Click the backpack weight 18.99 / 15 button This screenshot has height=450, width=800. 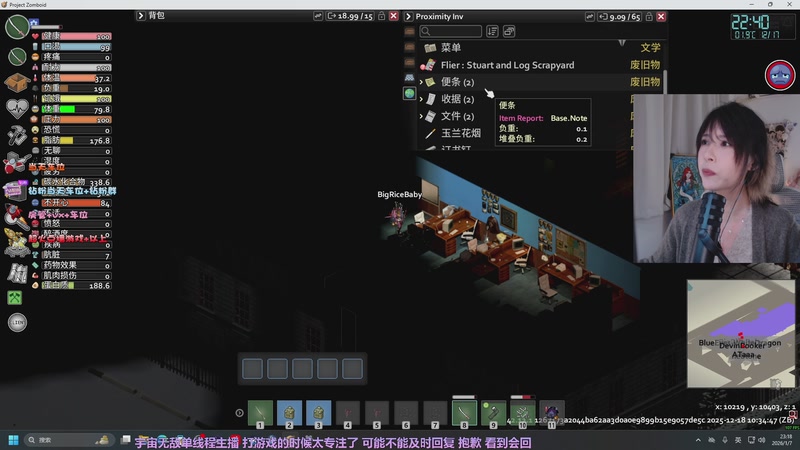point(349,16)
